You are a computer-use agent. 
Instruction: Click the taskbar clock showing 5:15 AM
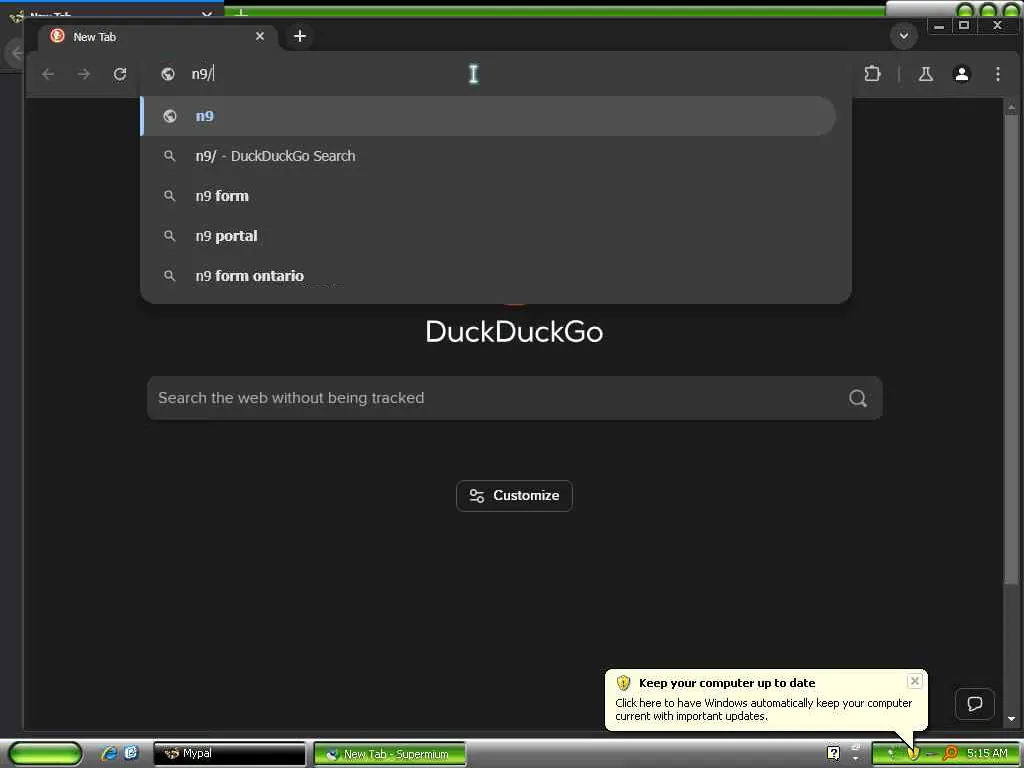(x=987, y=753)
